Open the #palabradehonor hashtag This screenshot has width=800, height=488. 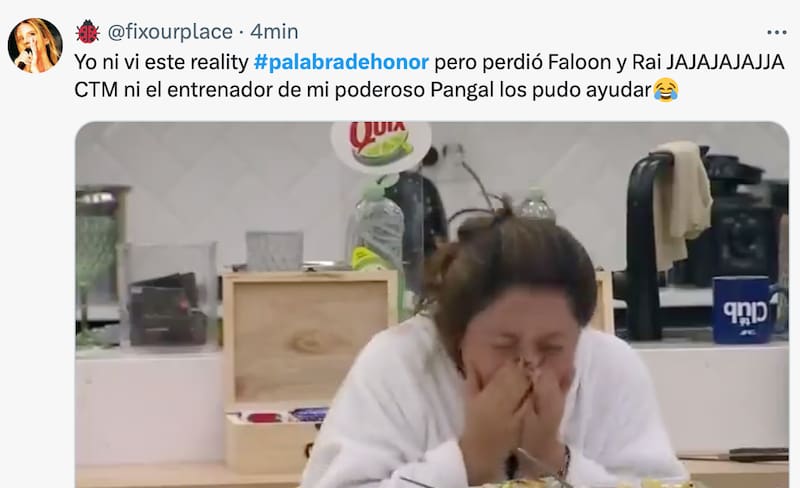click(341, 62)
